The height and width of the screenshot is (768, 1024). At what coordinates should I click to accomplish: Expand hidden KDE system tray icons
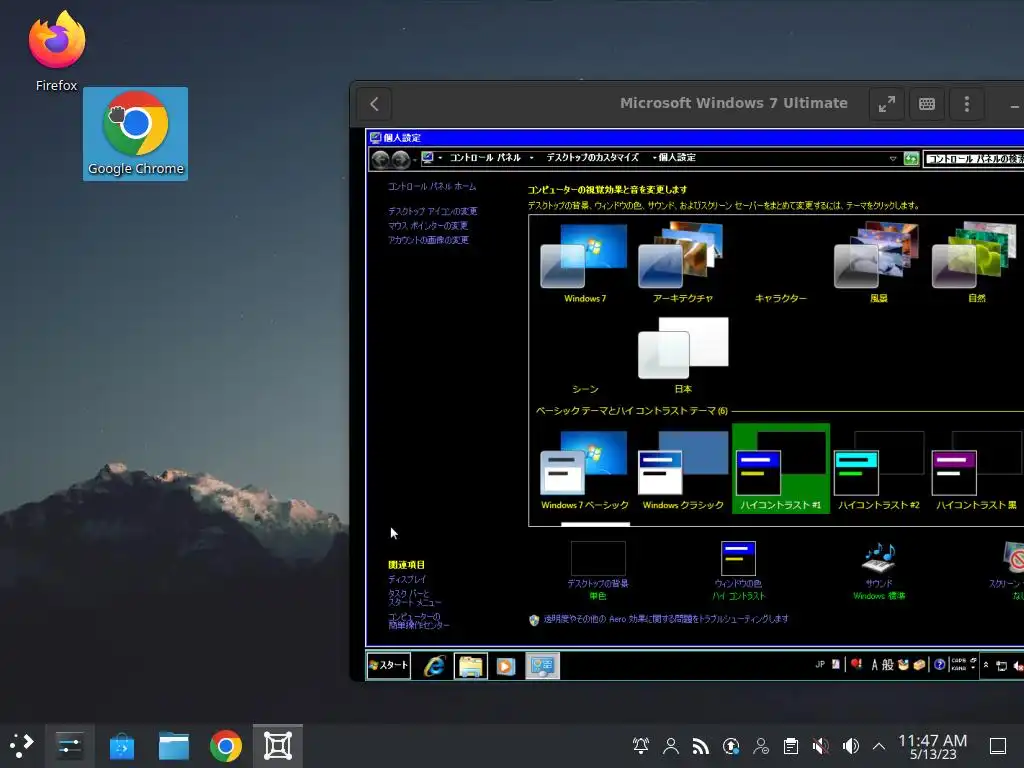(x=879, y=746)
